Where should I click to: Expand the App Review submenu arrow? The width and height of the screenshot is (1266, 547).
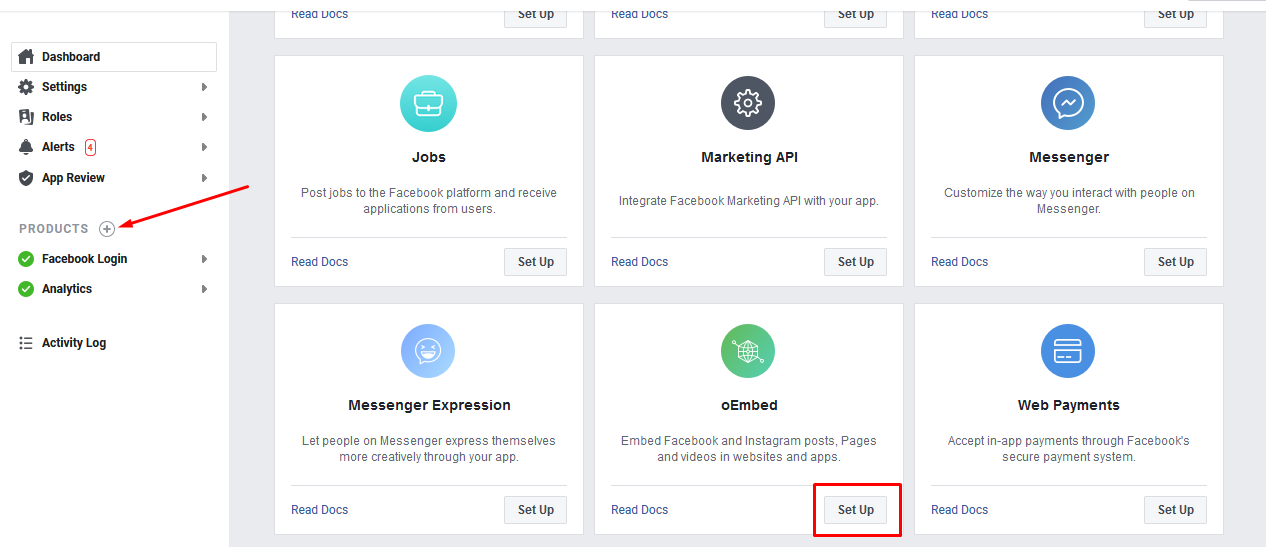(204, 178)
